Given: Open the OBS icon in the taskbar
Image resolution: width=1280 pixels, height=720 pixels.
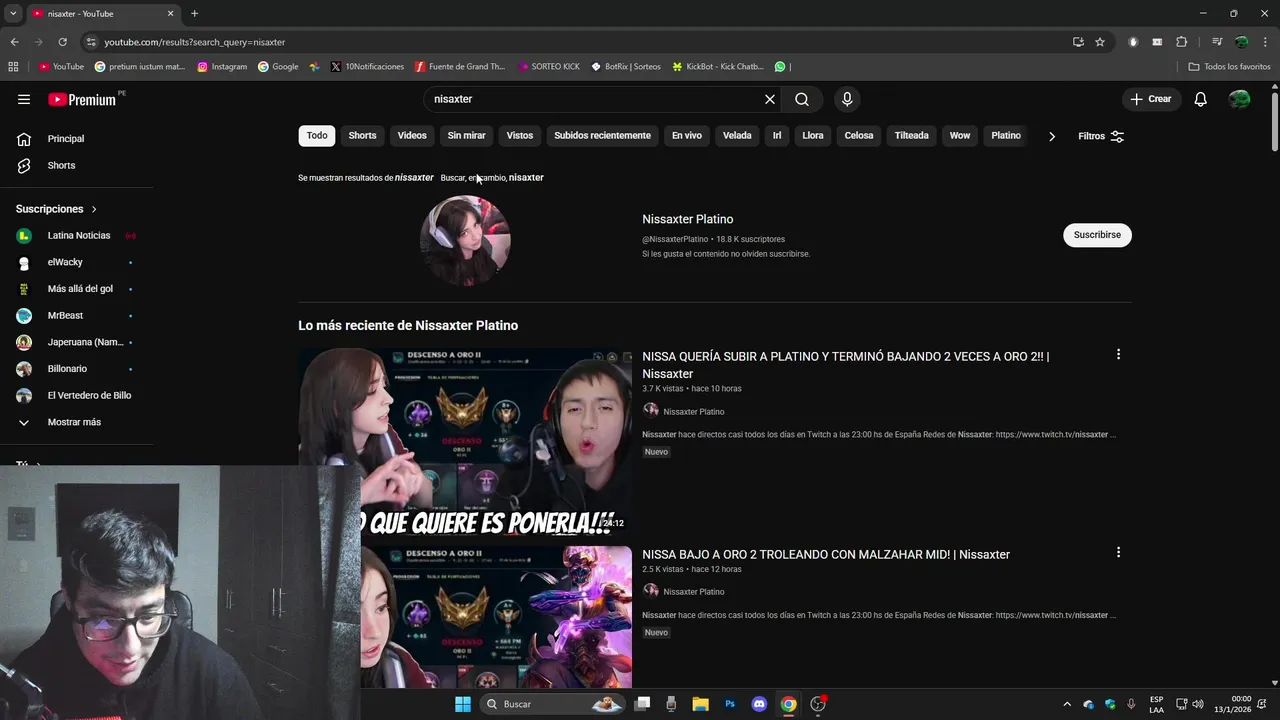Looking at the screenshot, I should point(818,704).
